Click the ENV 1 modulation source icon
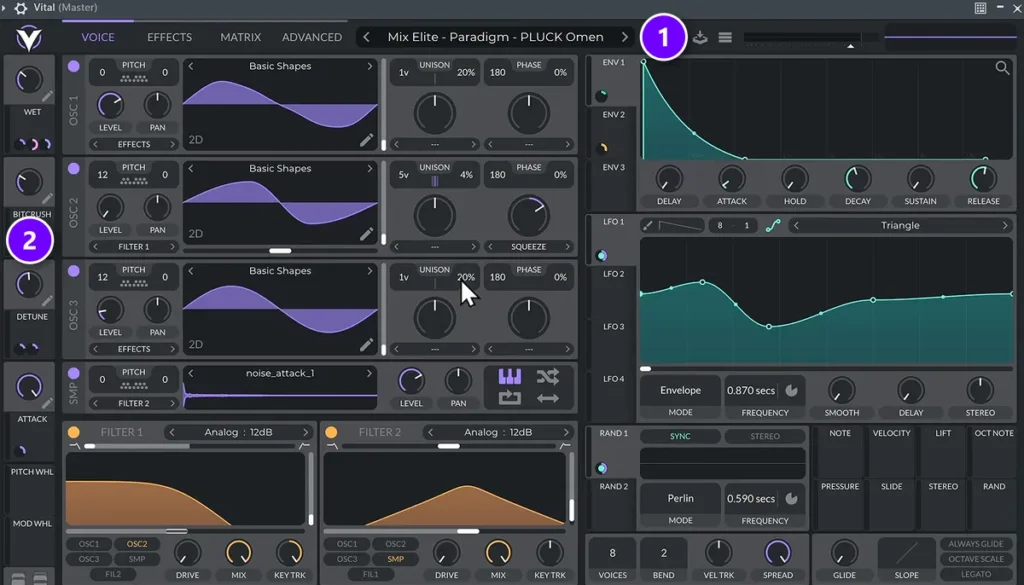The width and height of the screenshot is (1024, 585). point(601,96)
